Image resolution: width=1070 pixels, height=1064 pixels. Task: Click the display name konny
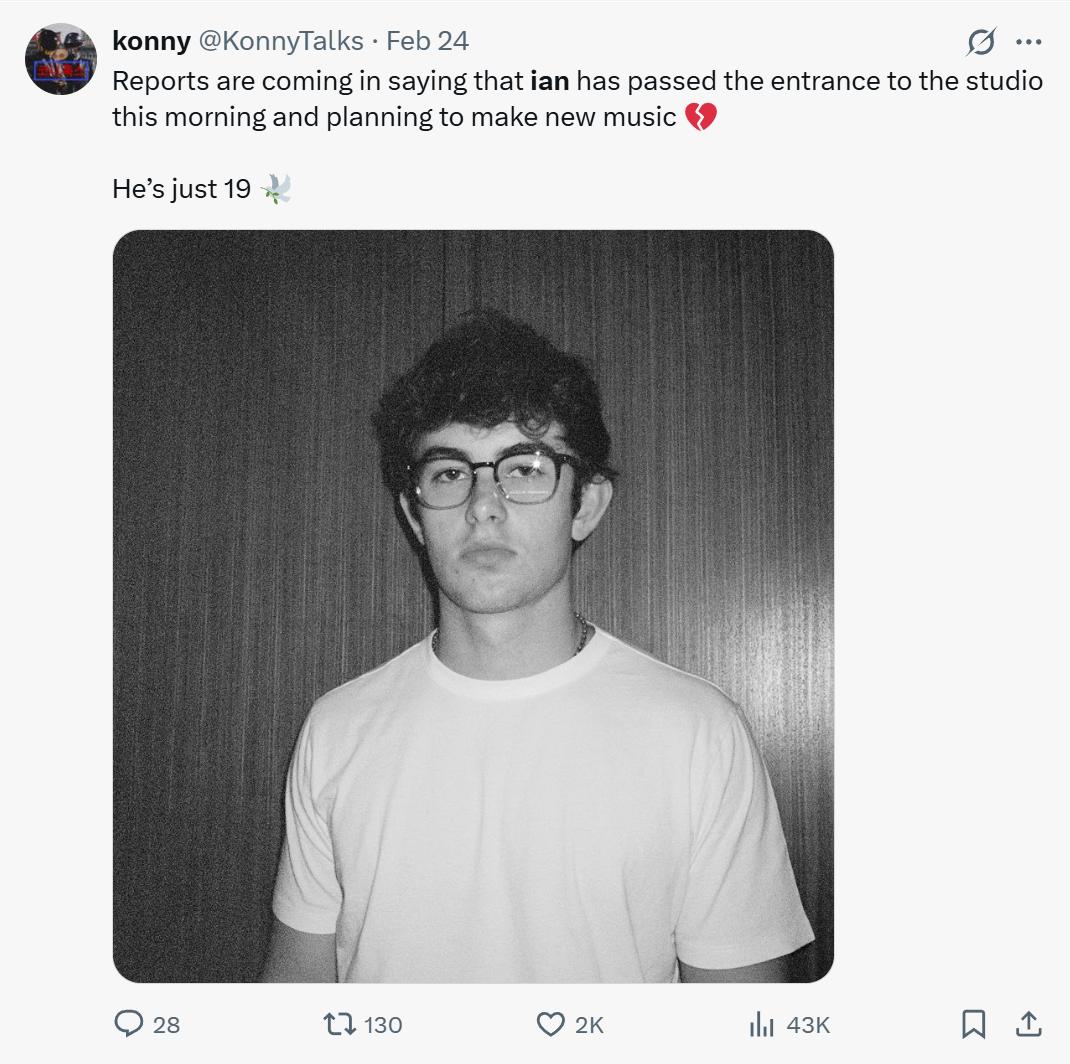[x=151, y=41]
